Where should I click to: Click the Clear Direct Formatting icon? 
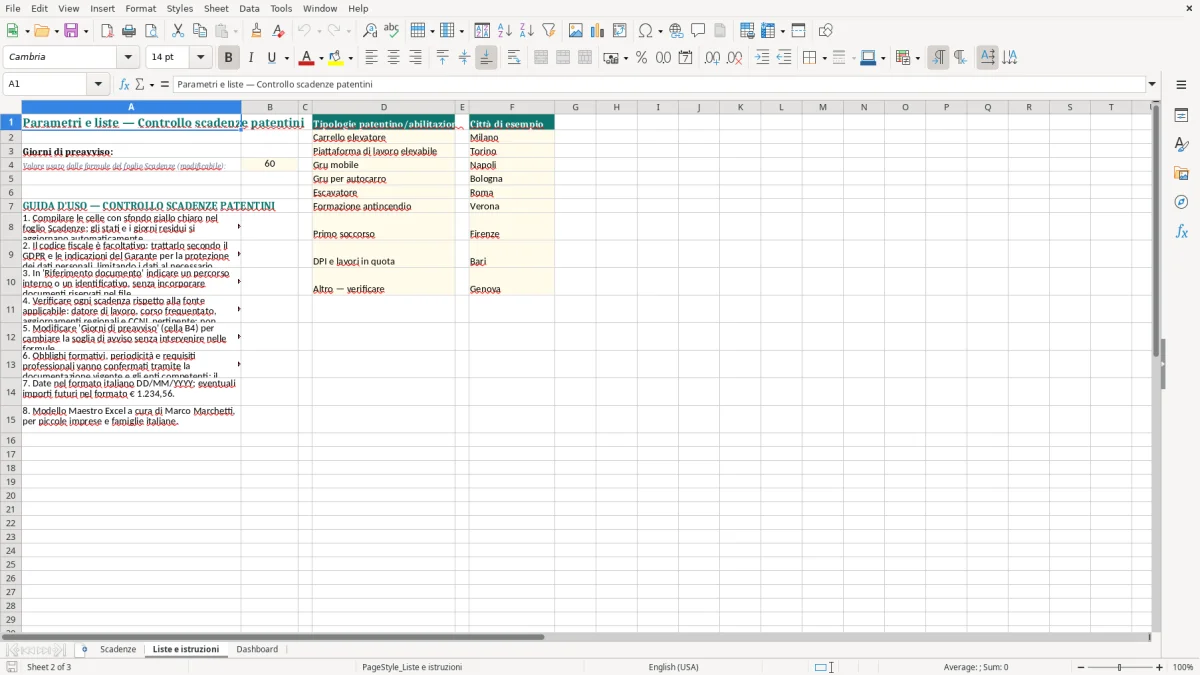279,31
